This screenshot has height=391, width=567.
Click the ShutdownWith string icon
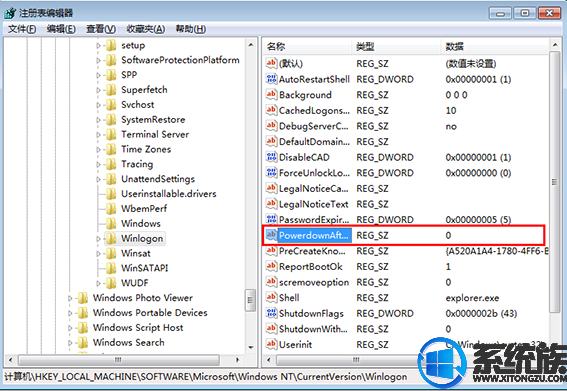click(x=271, y=328)
